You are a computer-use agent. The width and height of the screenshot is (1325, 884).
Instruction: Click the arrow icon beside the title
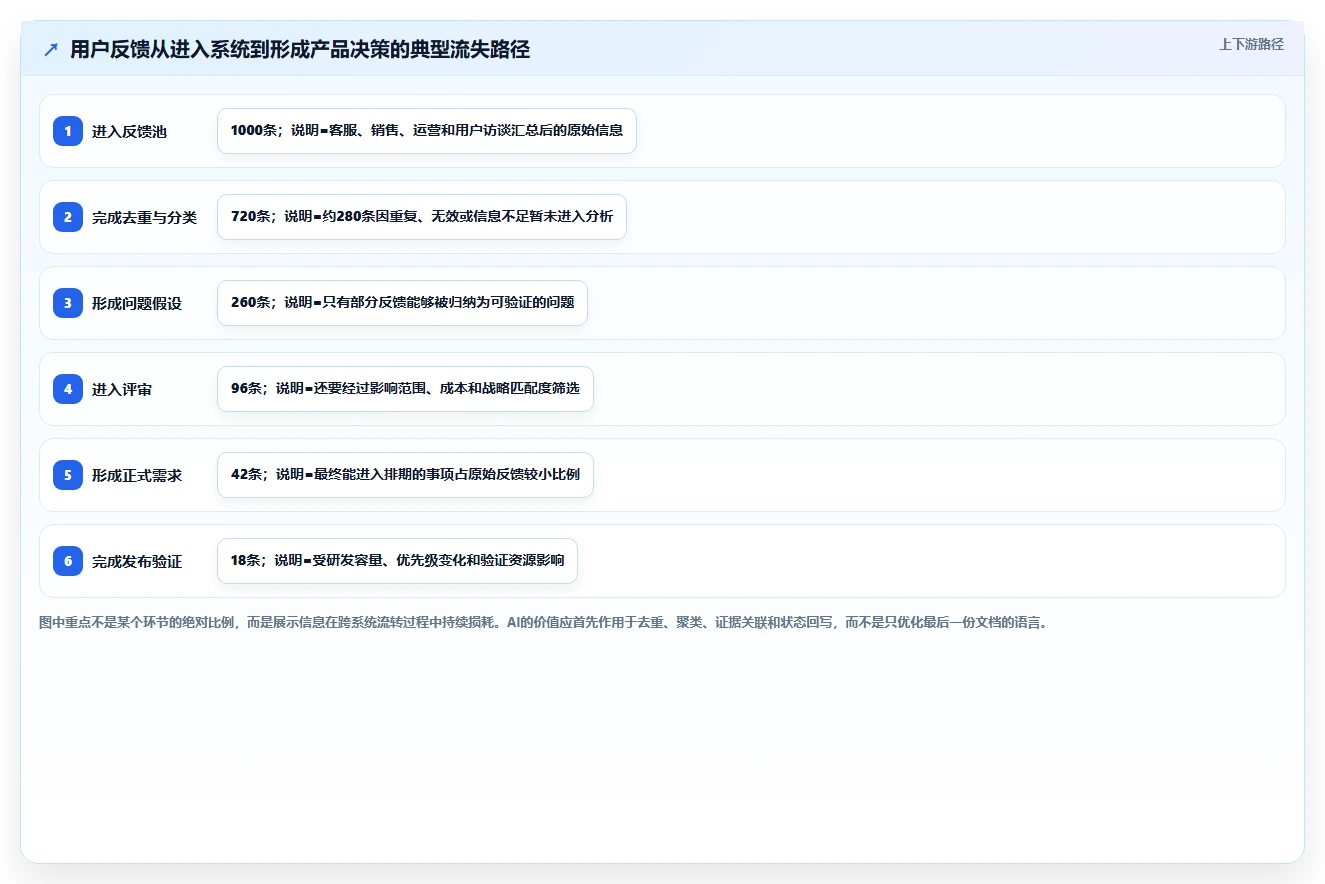click(51, 50)
